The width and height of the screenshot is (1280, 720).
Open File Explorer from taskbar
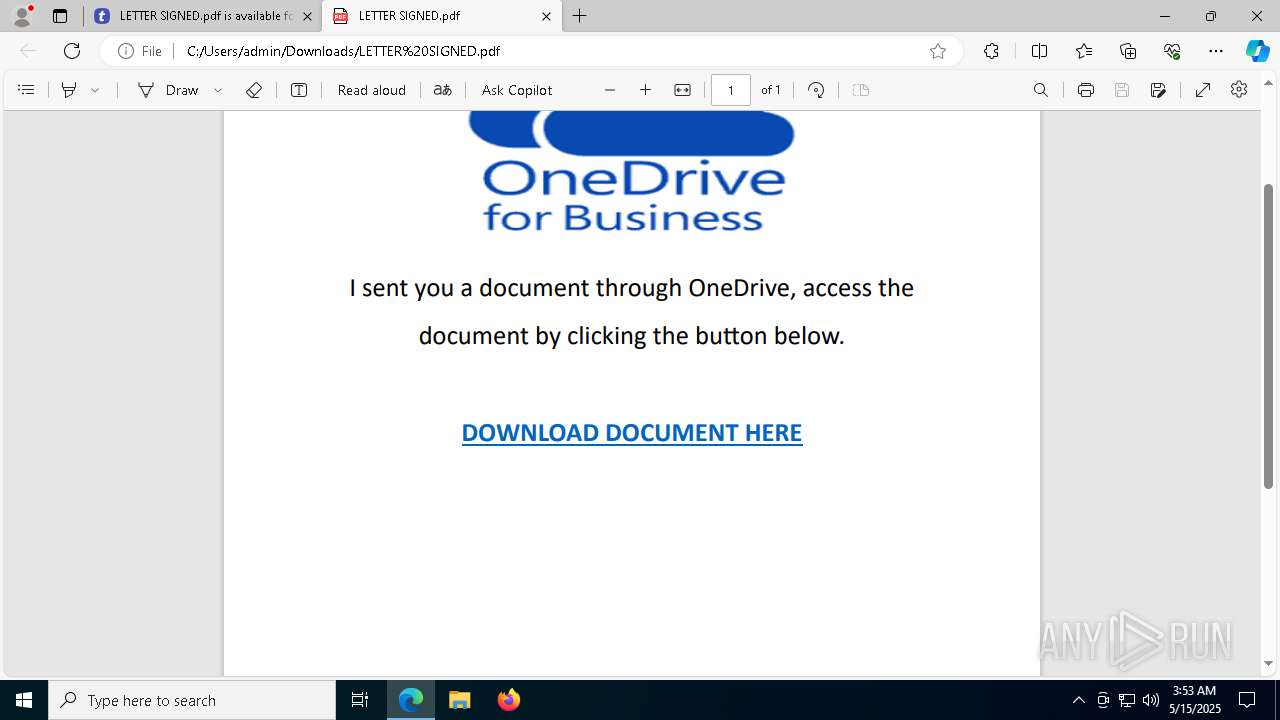point(460,700)
